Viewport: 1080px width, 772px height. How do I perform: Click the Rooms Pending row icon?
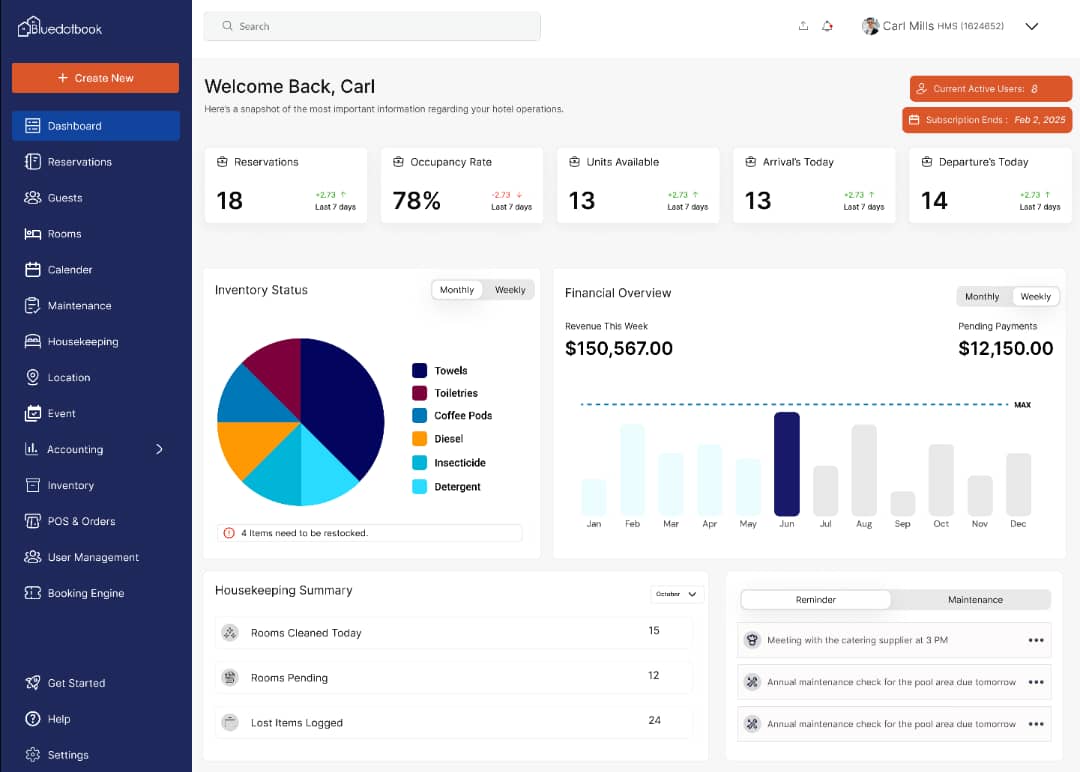(x=230, y=678)
